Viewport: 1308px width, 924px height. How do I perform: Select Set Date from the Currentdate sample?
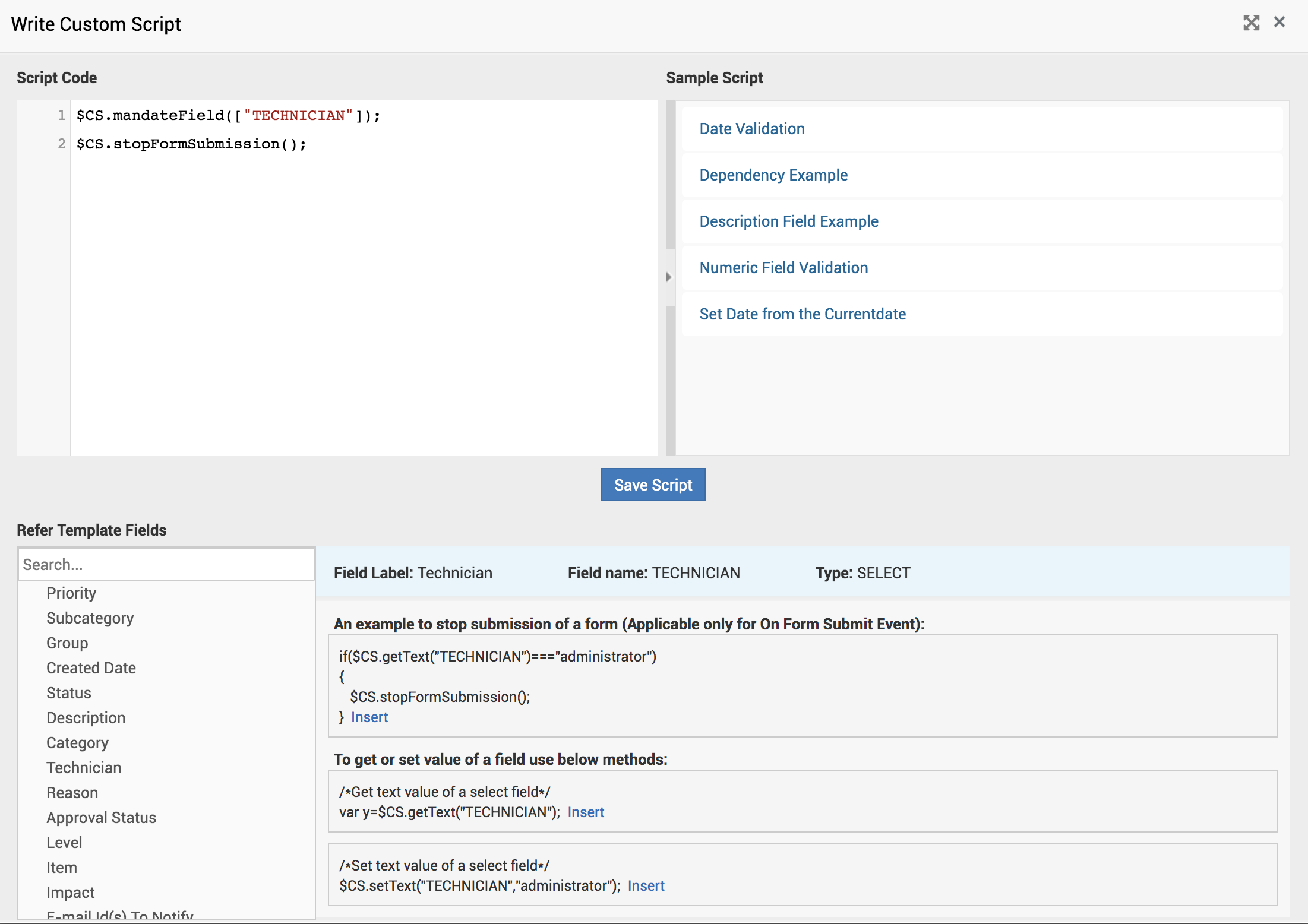tap(802, 314)
